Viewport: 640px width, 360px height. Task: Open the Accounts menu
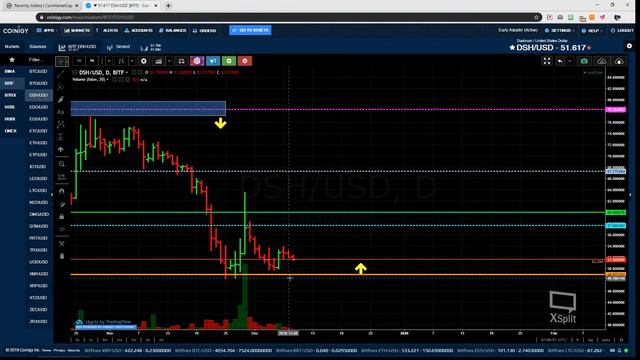pos(138,31)
